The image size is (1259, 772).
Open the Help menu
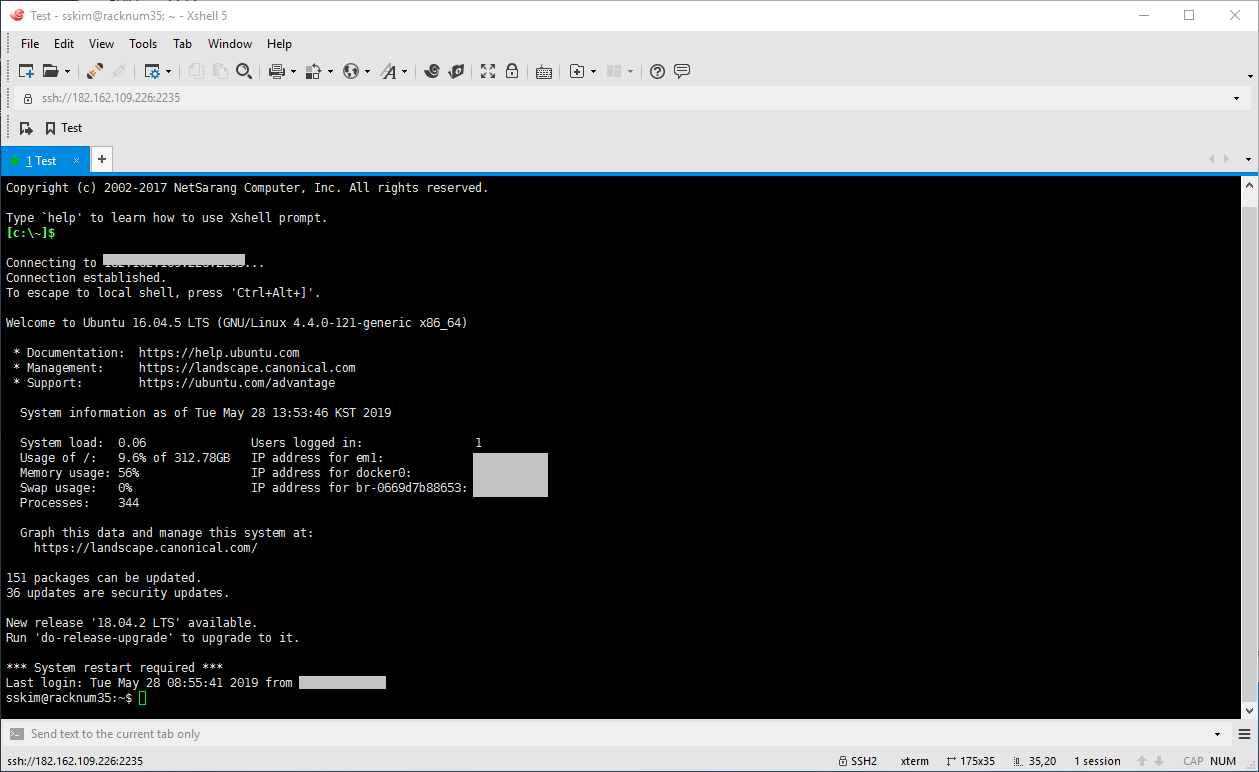pyautogui.click(x=280, y=44)
